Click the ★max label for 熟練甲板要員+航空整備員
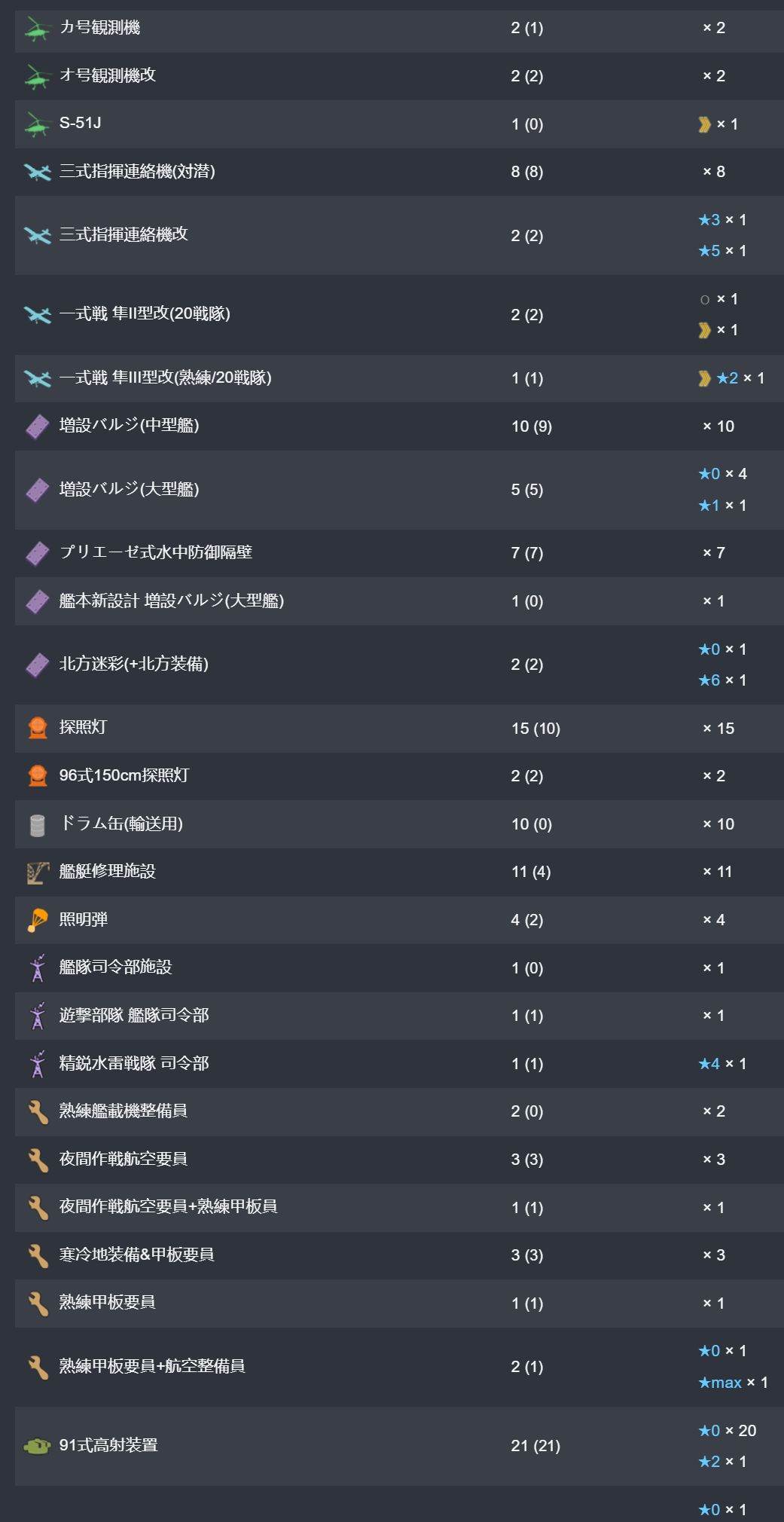Viewport: 784px width, 1522px height. [x=720, y=1383]
